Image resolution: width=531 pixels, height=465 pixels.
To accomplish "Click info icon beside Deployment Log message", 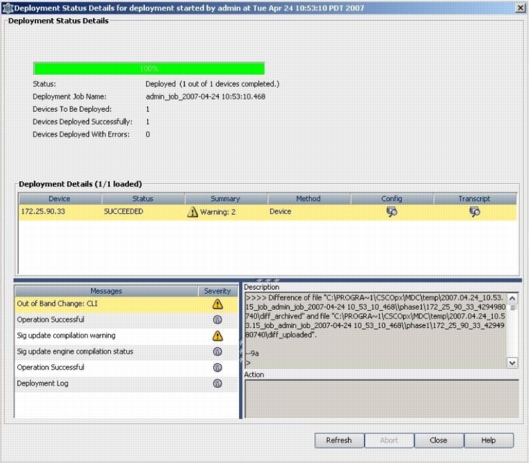I will point(217,383).
